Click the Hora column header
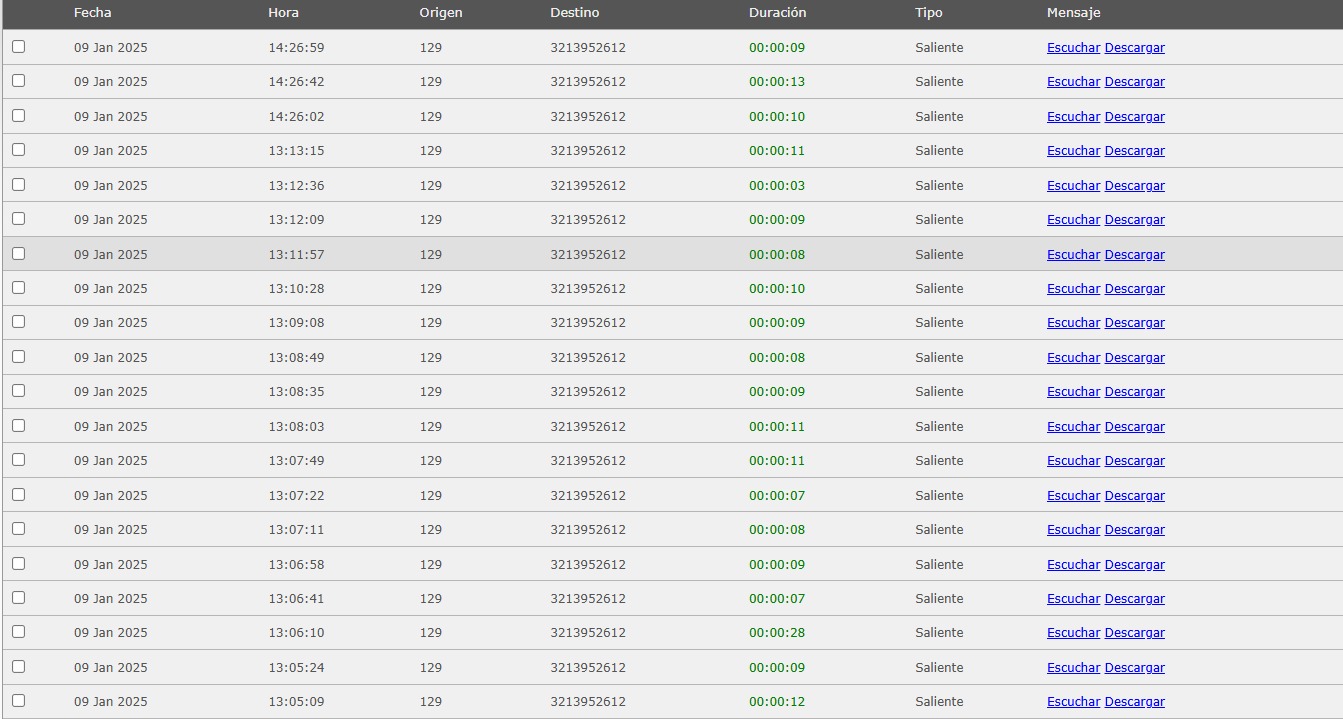Screen dimensions: 1343x719 [283, 13]
